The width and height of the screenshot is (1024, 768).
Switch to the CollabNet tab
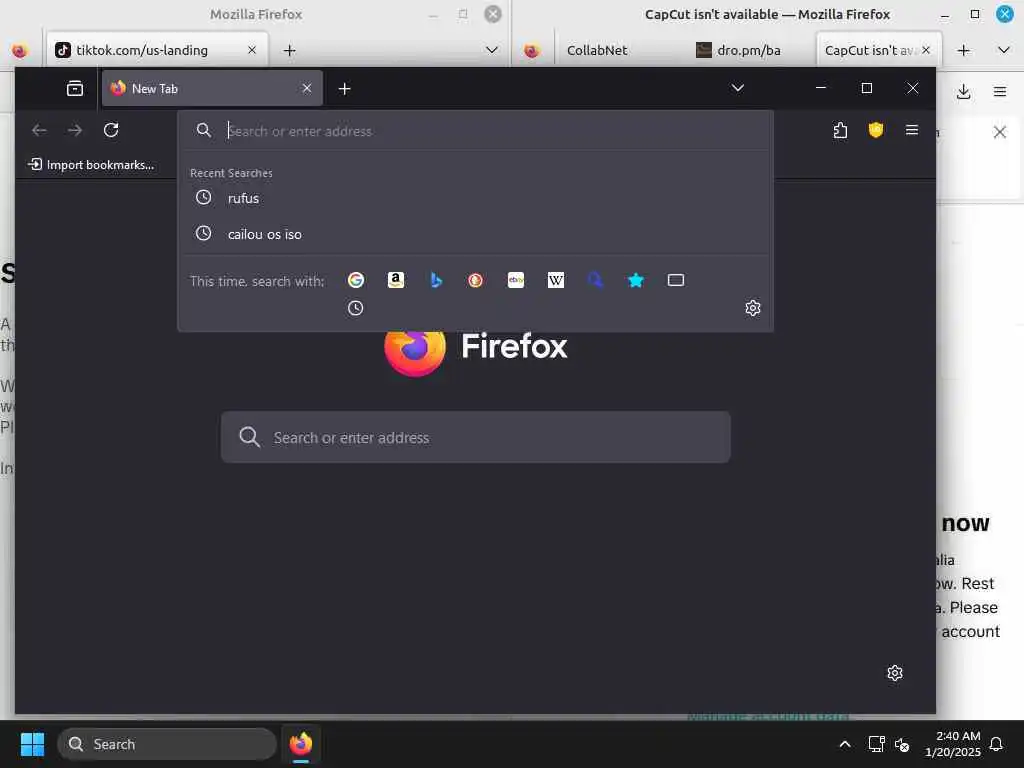597,50
